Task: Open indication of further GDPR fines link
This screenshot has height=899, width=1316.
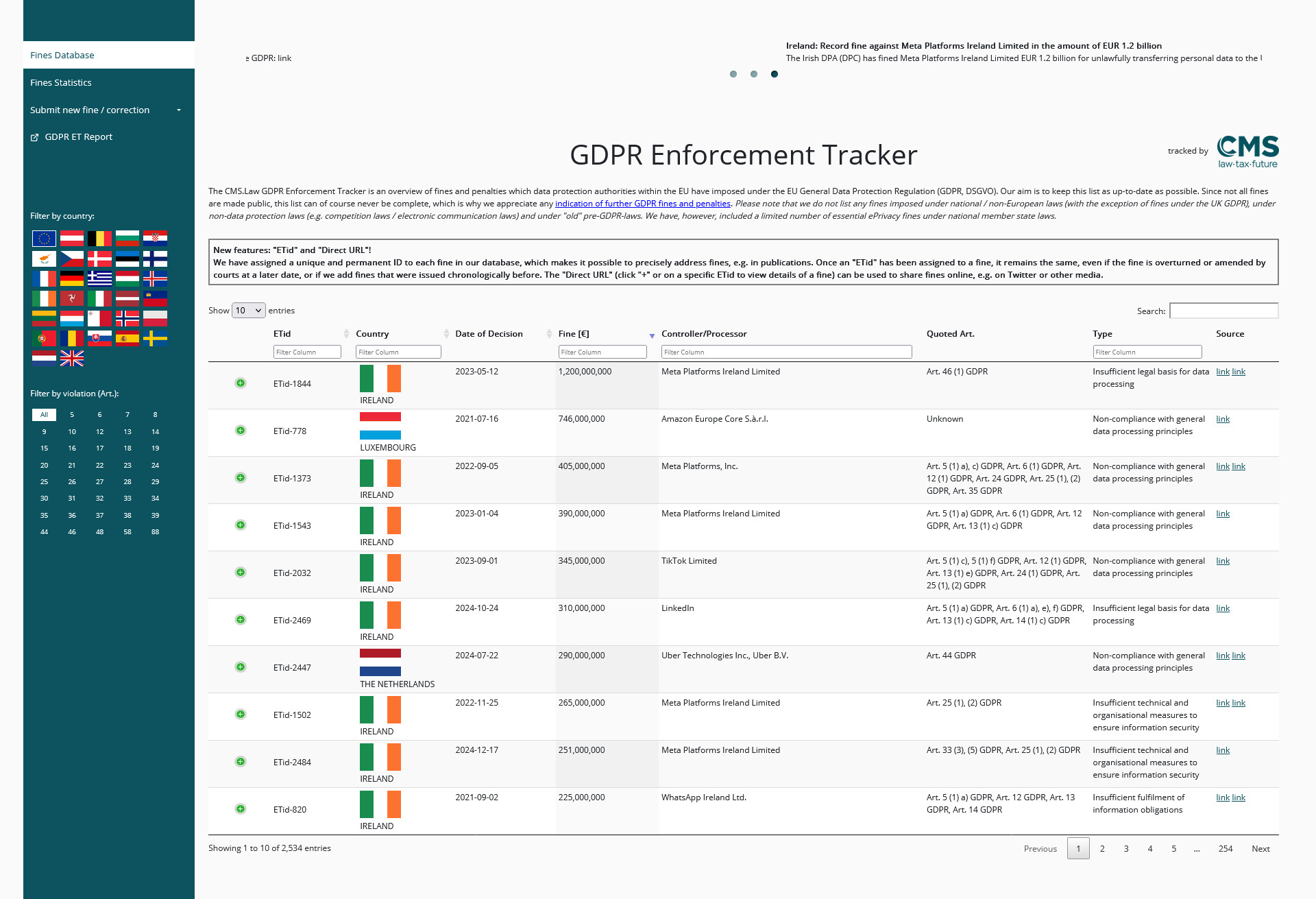Action: tap(642, 204)
